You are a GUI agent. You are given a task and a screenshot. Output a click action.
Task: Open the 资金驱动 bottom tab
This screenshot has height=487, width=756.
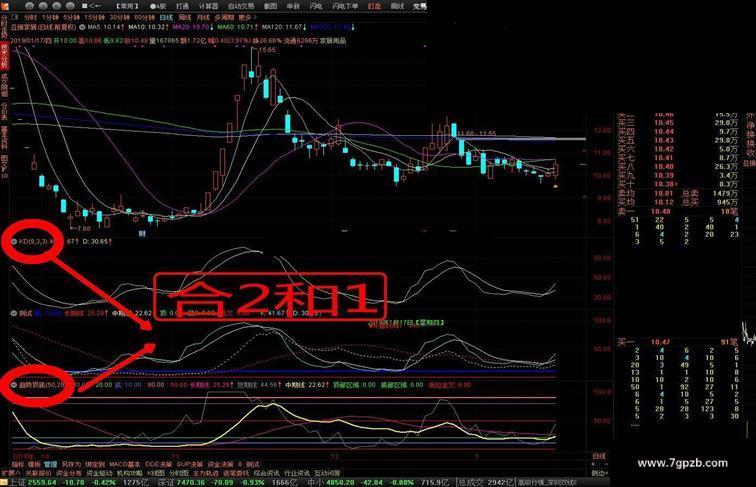click(99, 473)
